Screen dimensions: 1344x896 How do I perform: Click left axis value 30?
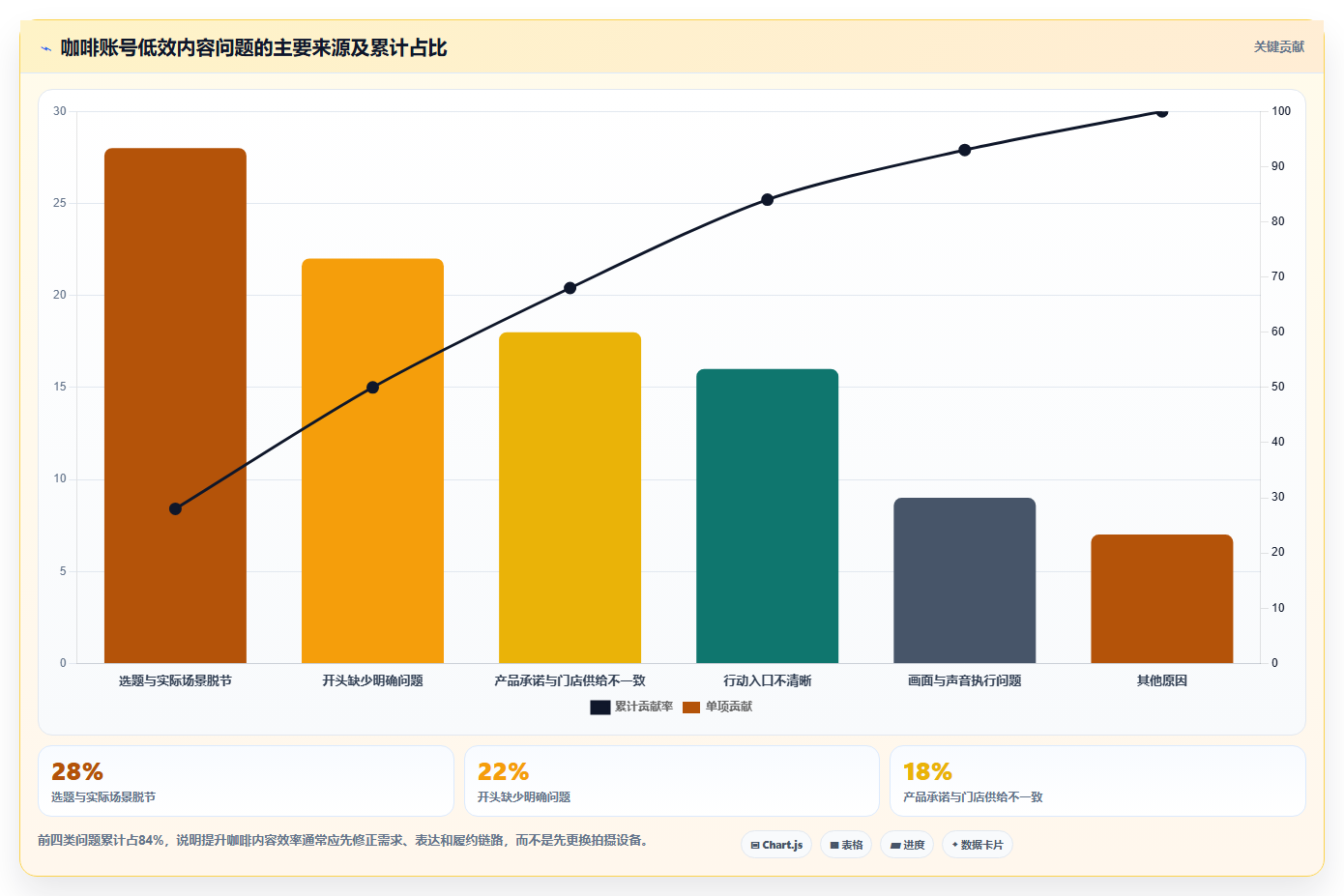tap(60, 111)
